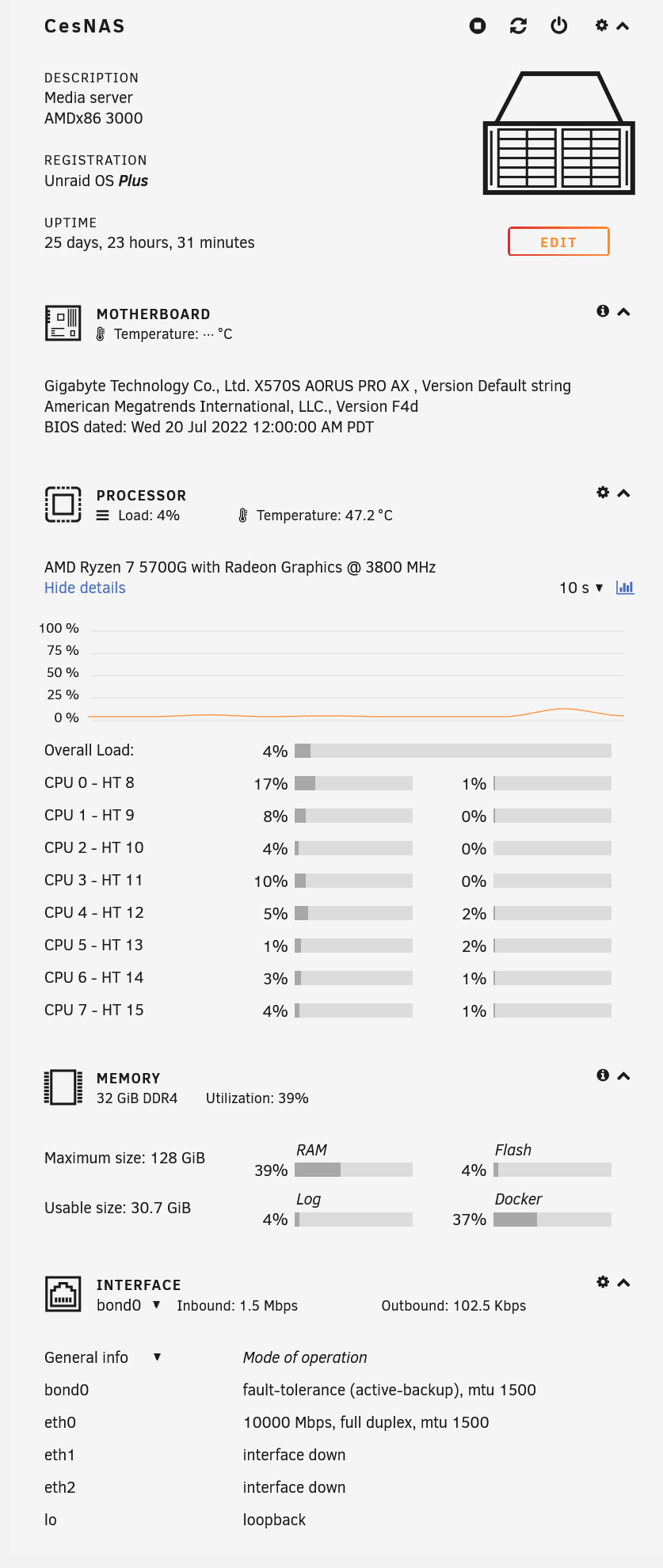This screenshot has width=663, height=1568.
Task: Open Processor settings gear icon
Action: (x=603, y=493)
